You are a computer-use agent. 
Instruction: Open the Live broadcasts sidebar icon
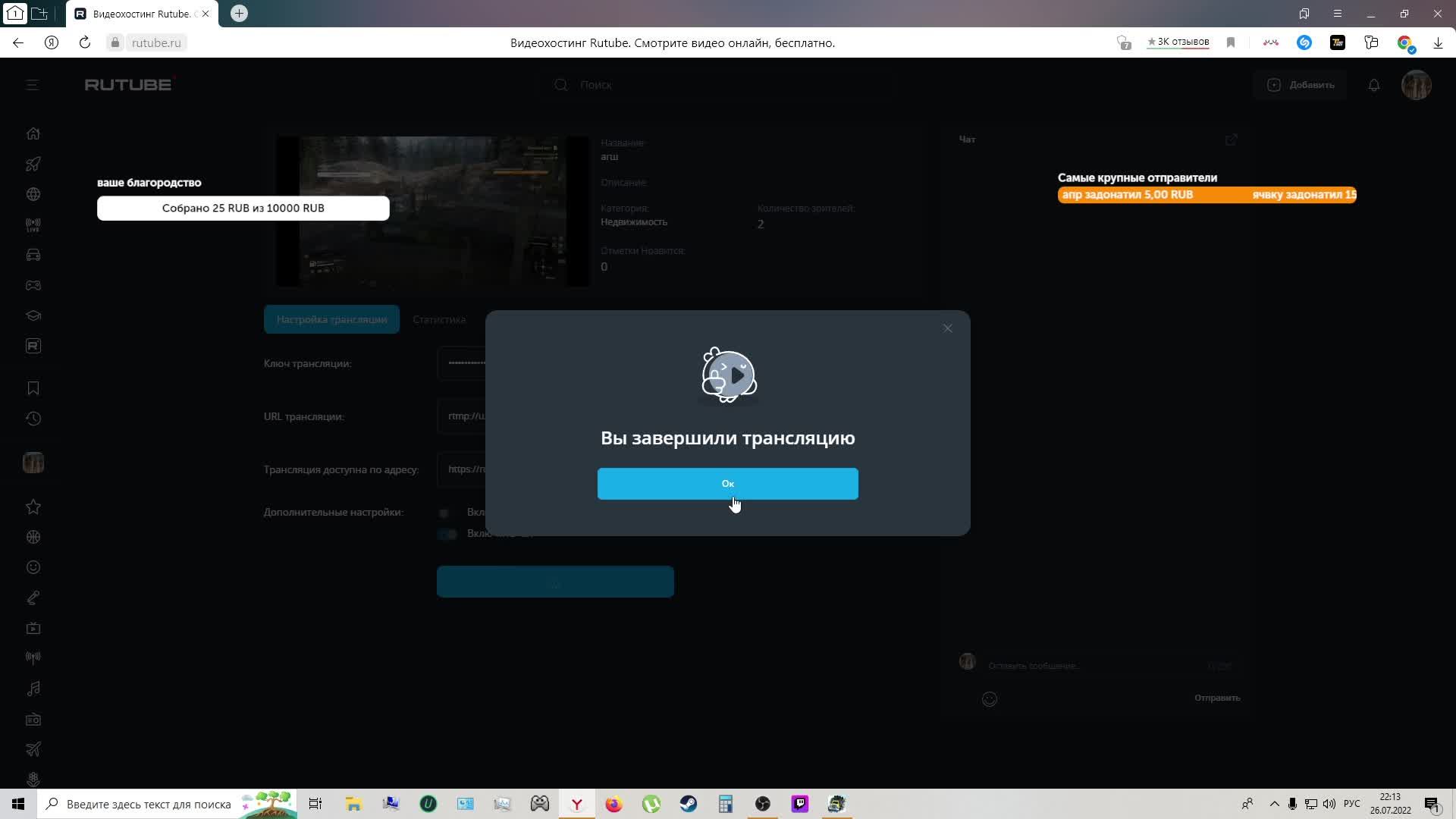[x=33, y=225]
